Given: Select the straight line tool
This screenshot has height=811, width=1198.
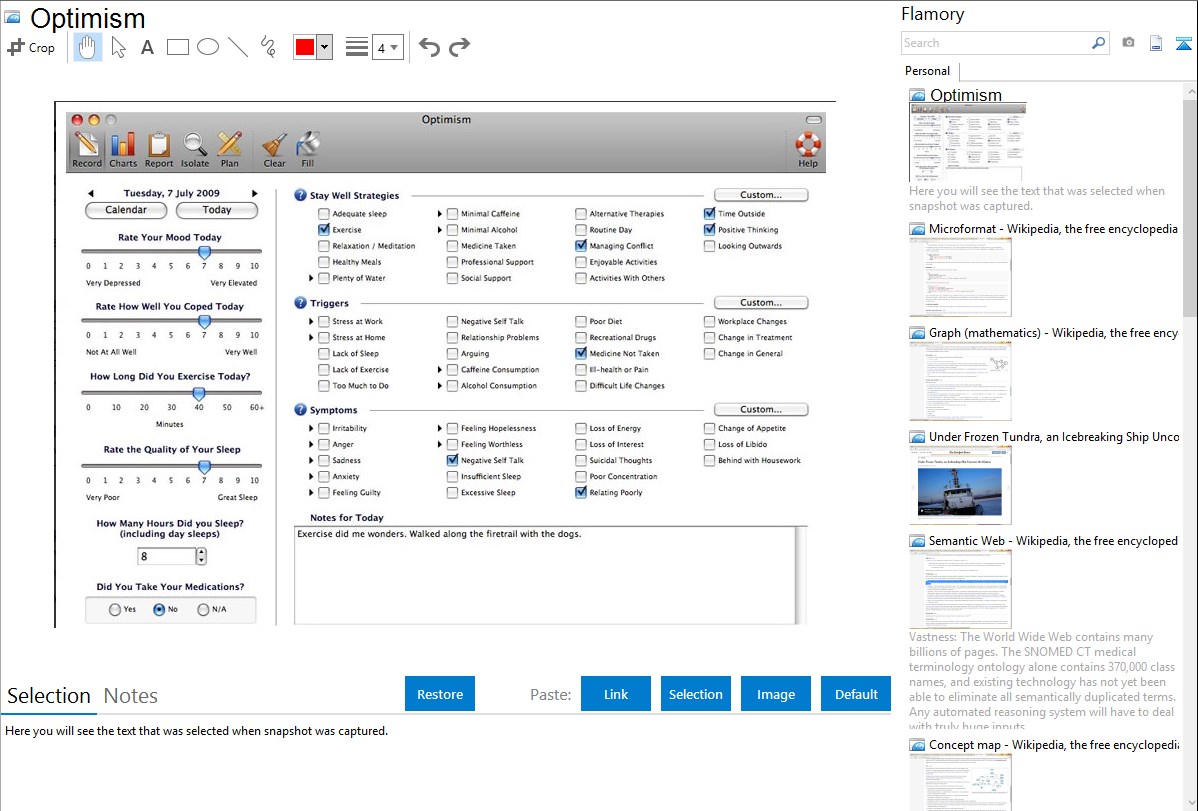Looking at the screenshot, I should coord(238,47).
